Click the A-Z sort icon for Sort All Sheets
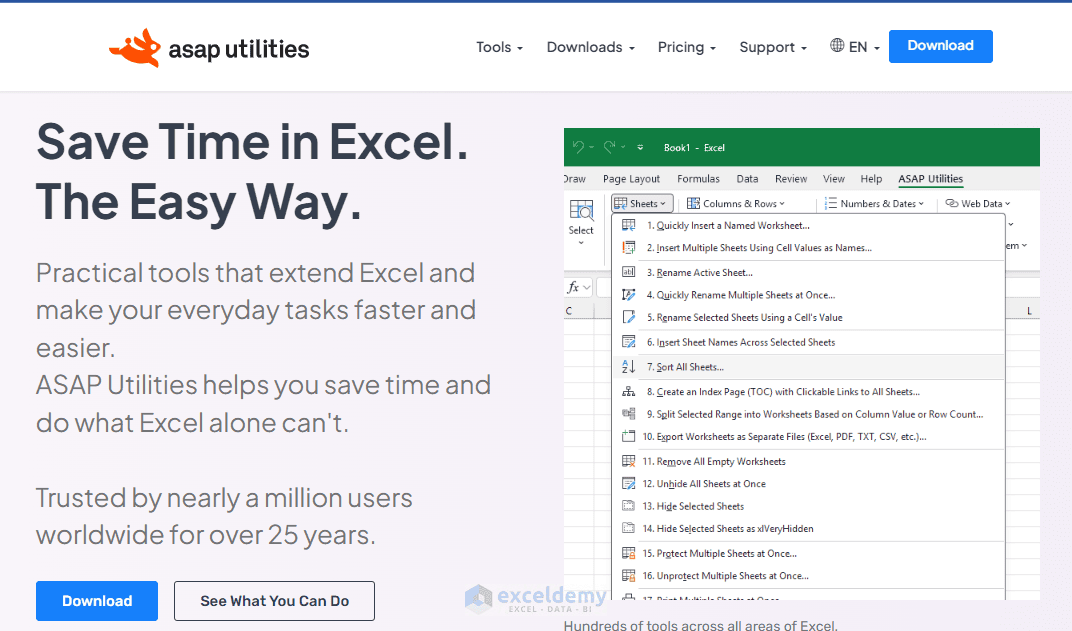The width and height of the screenshot is (1072, 631). (x=628, y=366)
